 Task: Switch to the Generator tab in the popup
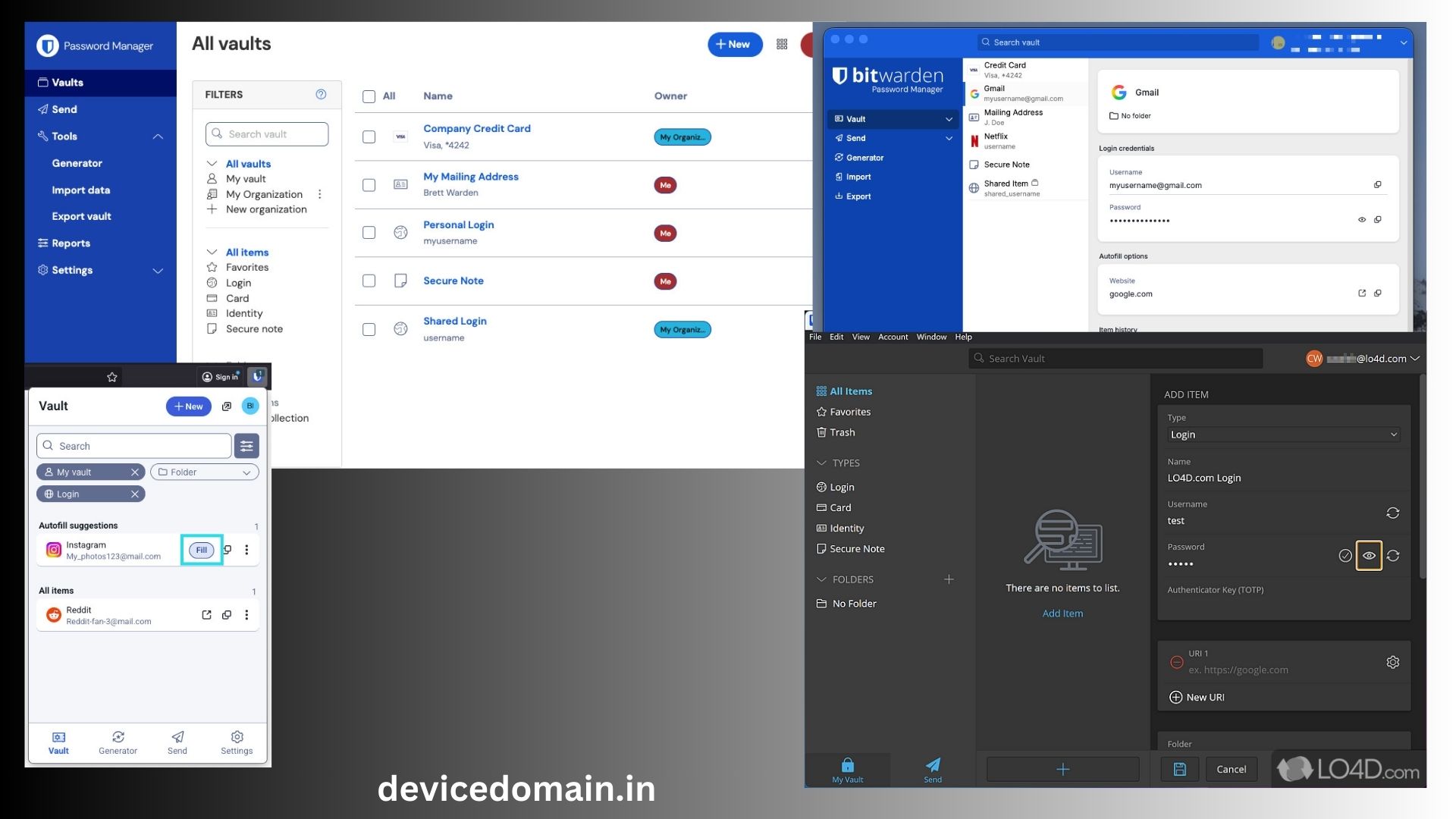point(118,742)
